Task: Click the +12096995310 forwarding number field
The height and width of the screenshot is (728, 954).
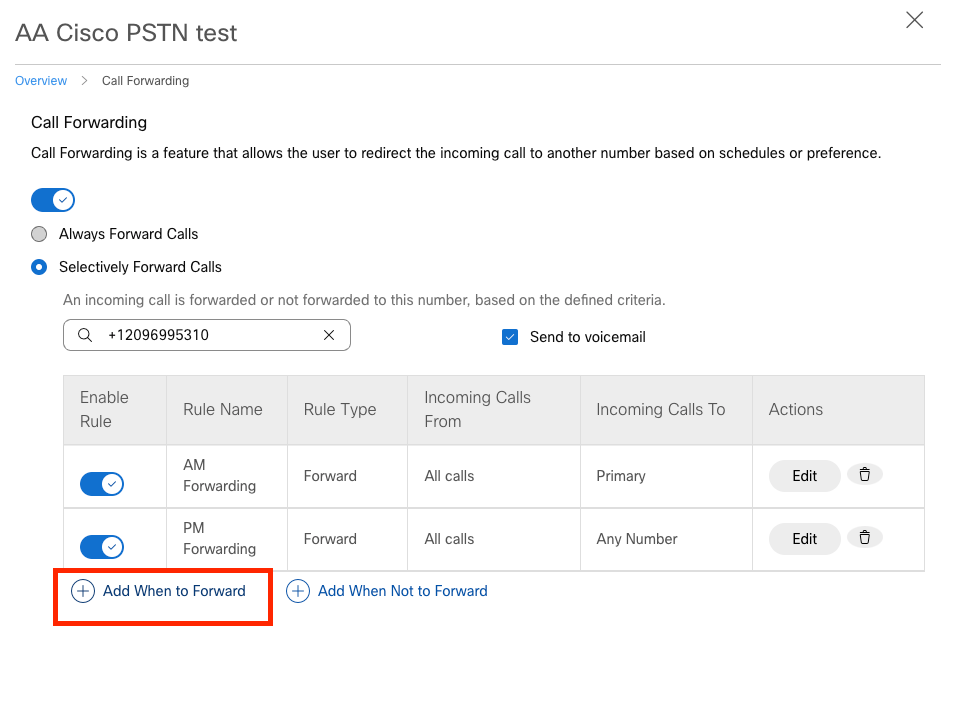Action: click(x=207, y=335)
